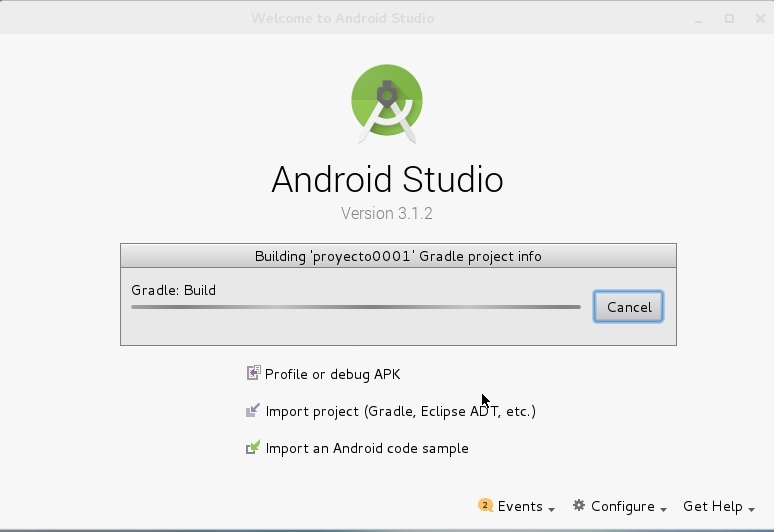The width and height of the screenshot is (774, 532).
Task: Expand the Events dropdown arrow
Action: [552, 509]
